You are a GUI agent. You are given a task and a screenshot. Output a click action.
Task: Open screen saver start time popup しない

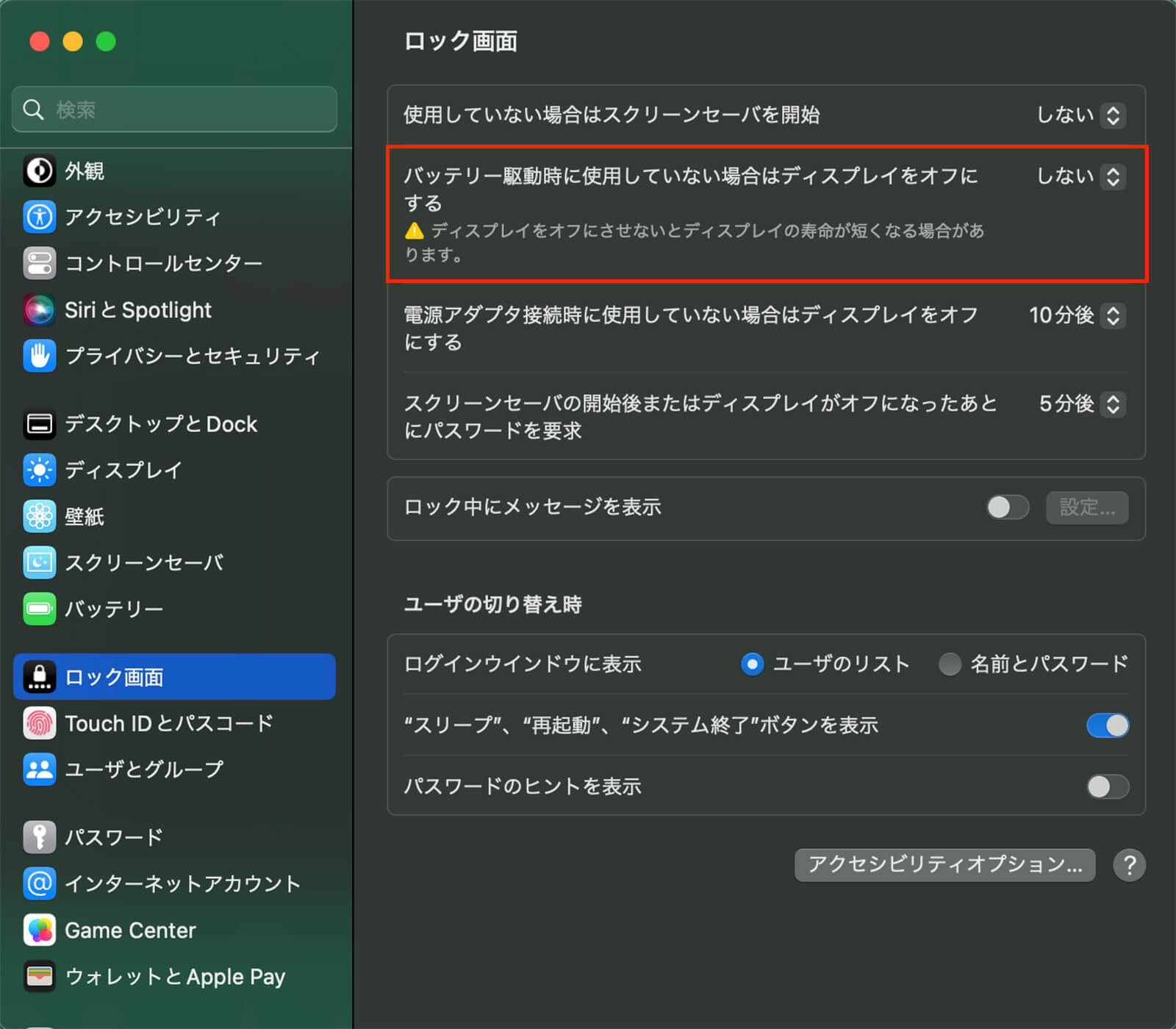[1080, 115]
